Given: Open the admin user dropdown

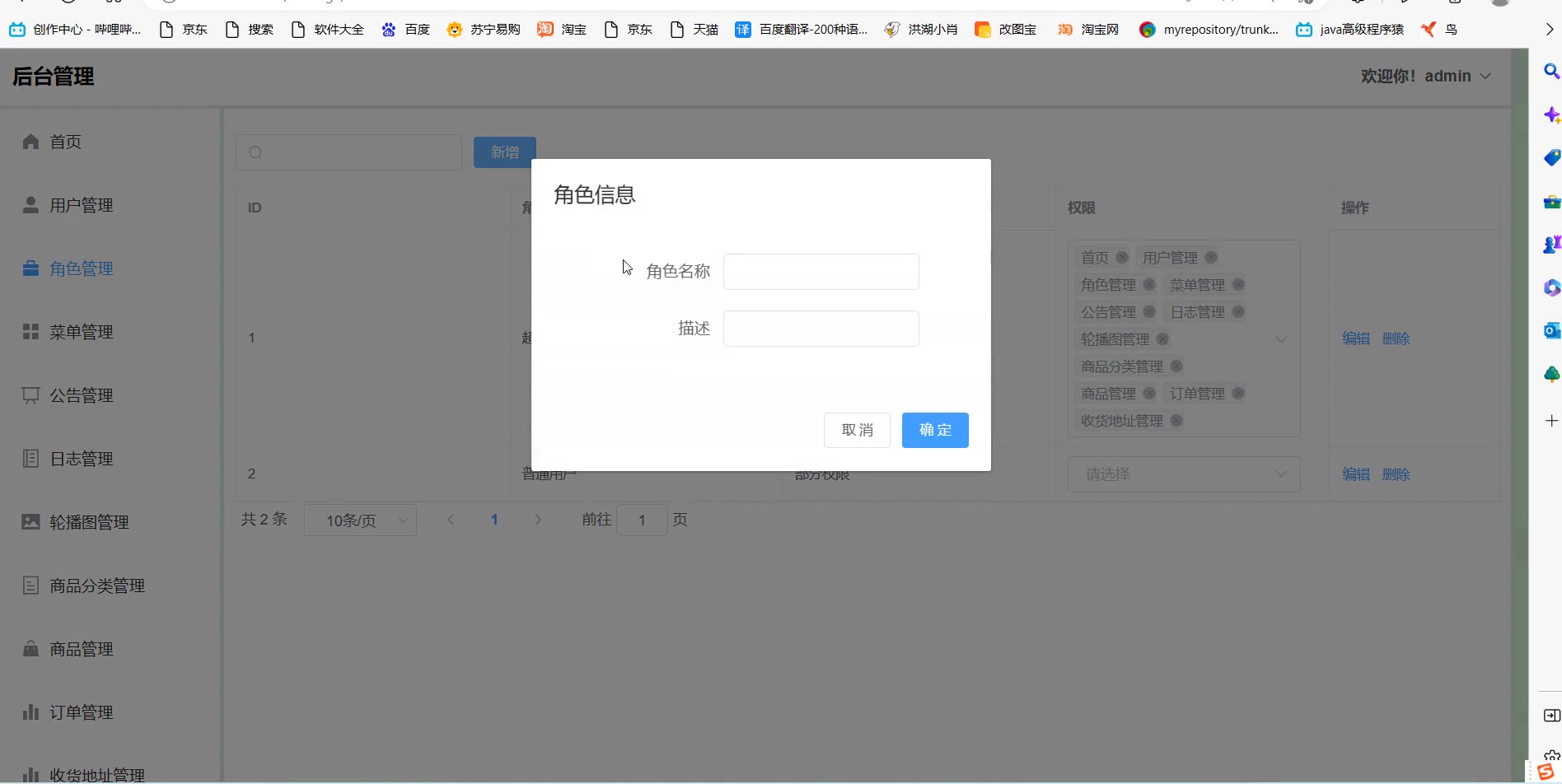Looking at the screenshot, I should click(1426, 76).
